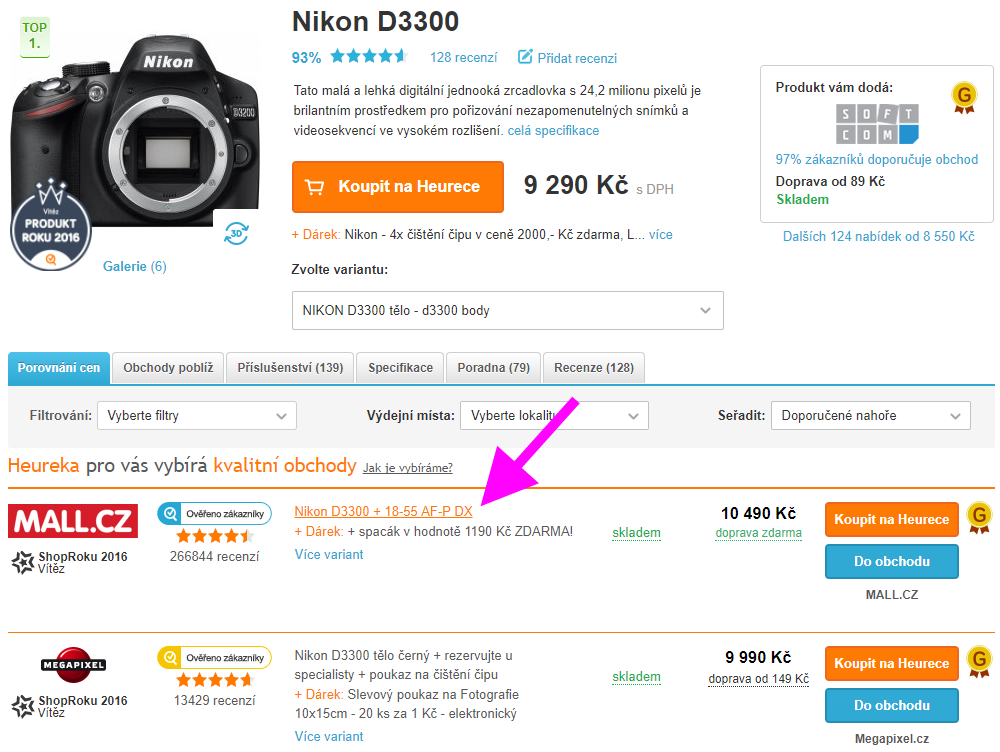Click MALL.CZ Ověřeno zákazníky badge
Viewport: 1000px width, 752px height.
[x=214, y=513]
